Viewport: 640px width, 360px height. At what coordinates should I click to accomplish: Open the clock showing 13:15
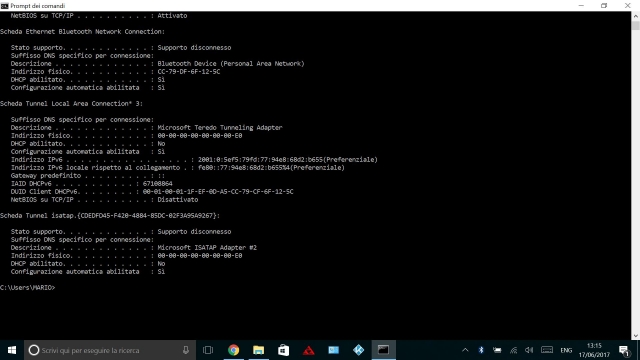[x=594, y=350]
